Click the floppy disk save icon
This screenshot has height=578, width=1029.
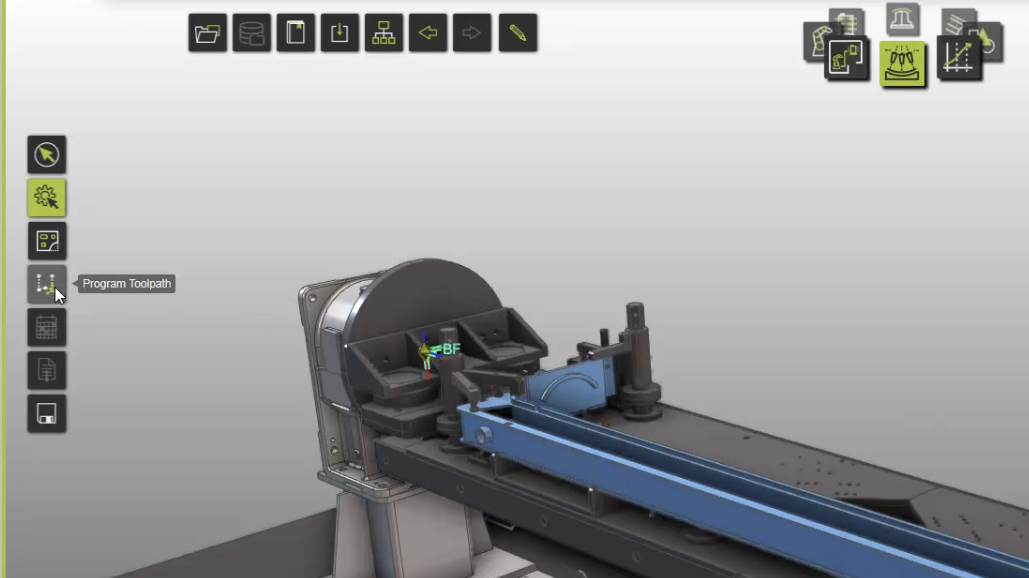tap(47, 414)
